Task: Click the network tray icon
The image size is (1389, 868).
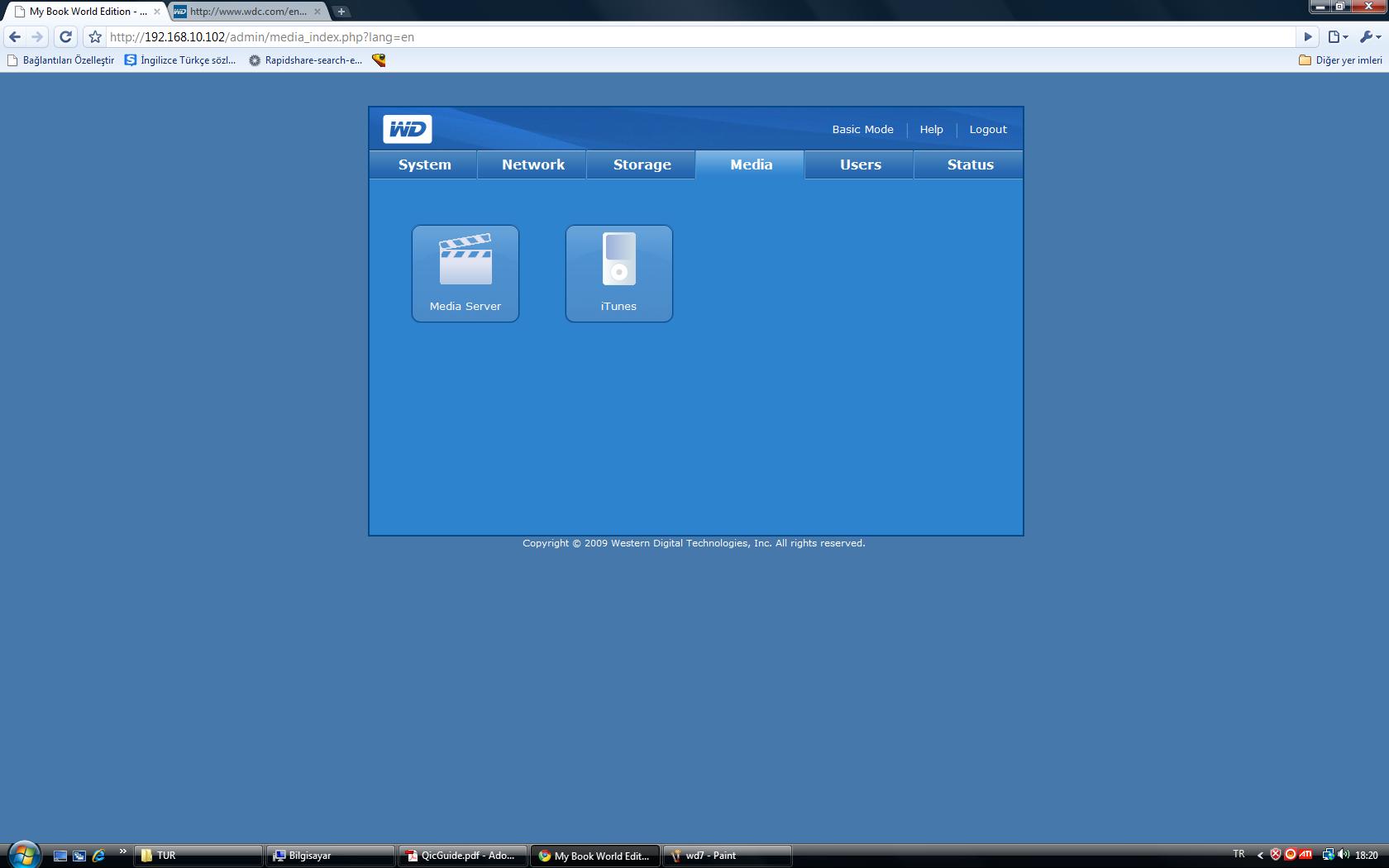Action: pos(1328,855)
